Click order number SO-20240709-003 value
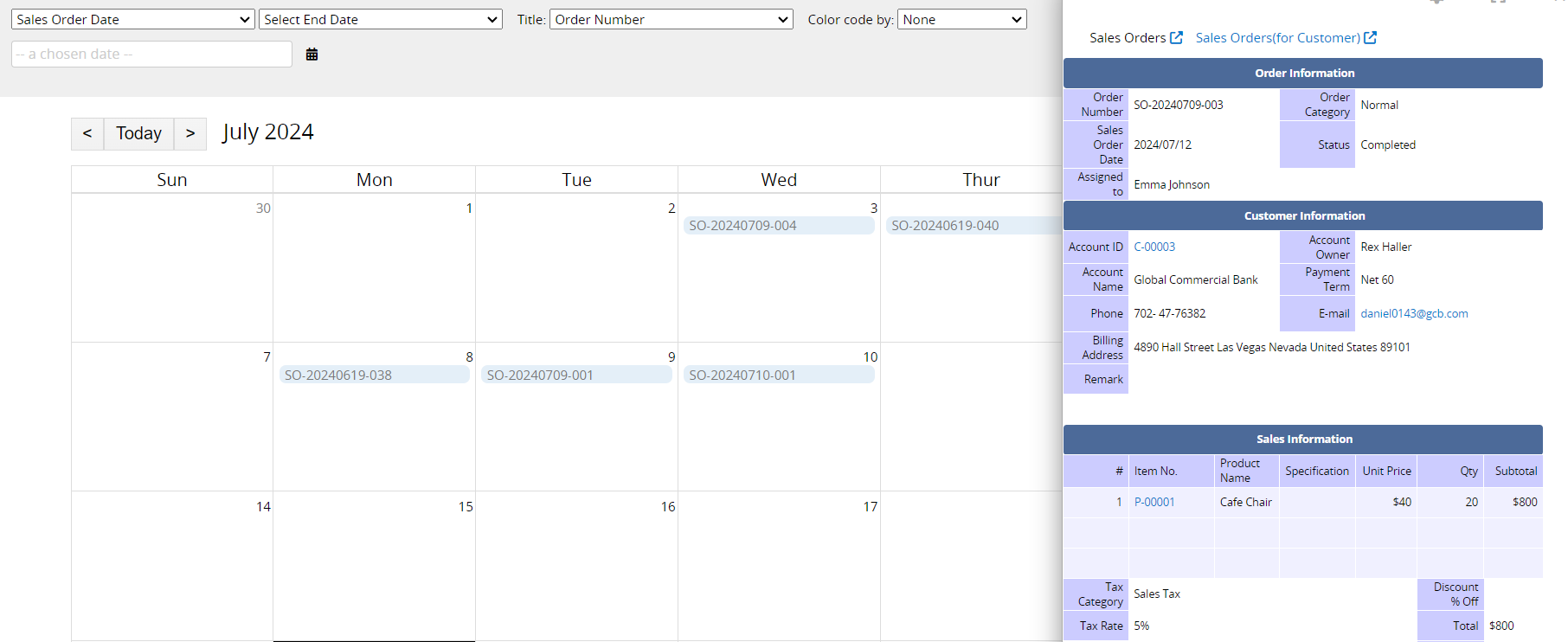This screenshot has width=1568, height=642. pyautogui.click(x=1179, y=105)
